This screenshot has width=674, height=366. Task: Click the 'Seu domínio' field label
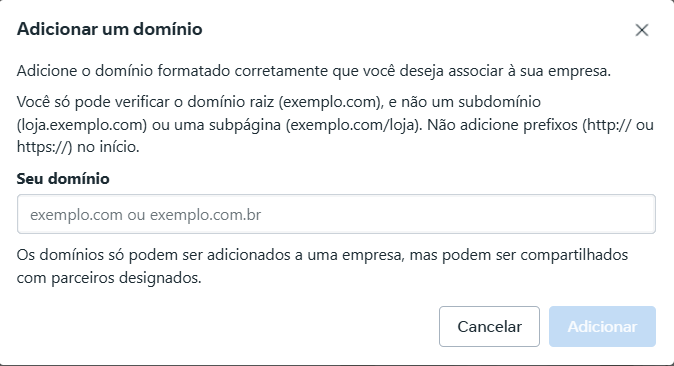coord(63,178)
